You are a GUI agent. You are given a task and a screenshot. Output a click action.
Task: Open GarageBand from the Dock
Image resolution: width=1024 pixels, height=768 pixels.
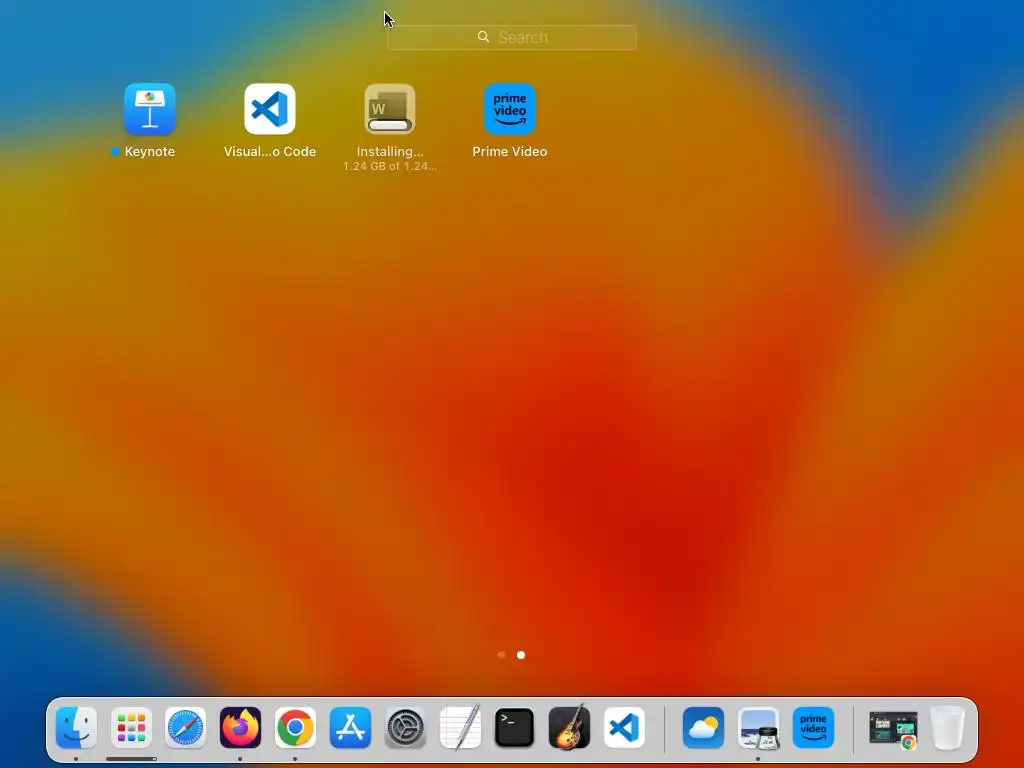click(x=569, y=728)
